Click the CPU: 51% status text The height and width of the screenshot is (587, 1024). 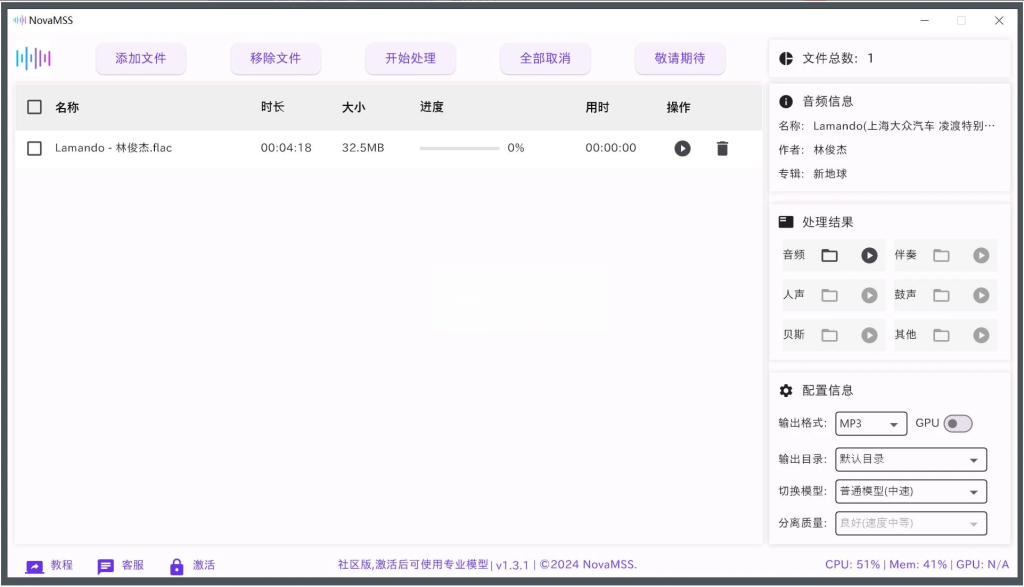tap(852, 564)
